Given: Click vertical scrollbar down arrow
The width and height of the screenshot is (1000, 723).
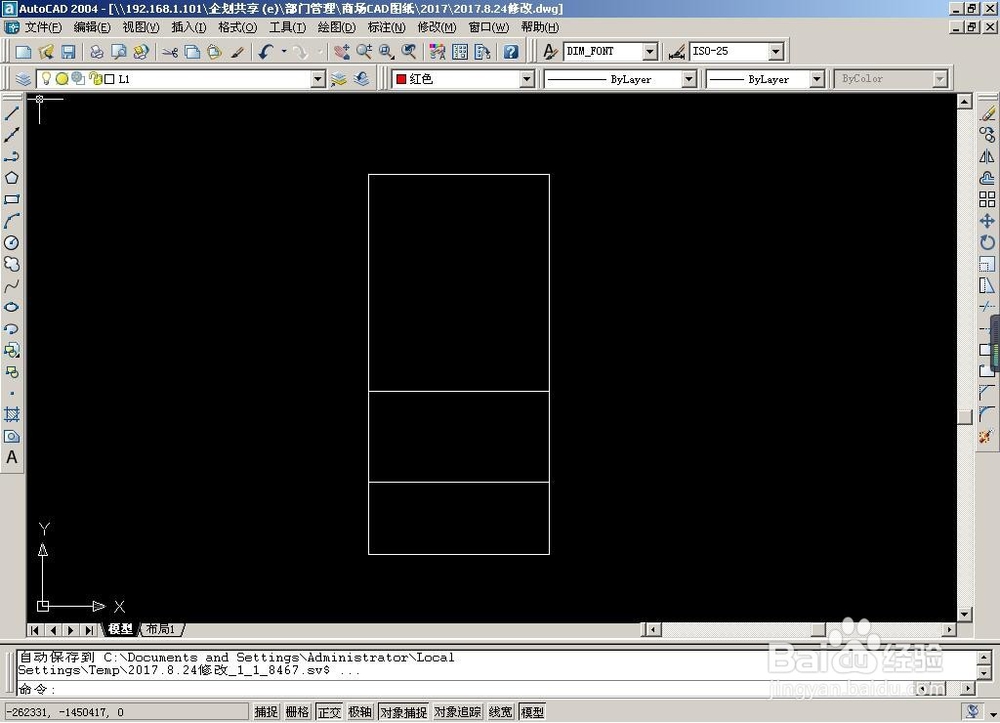Looking at the screenshot, I should [x=964, y=614].
